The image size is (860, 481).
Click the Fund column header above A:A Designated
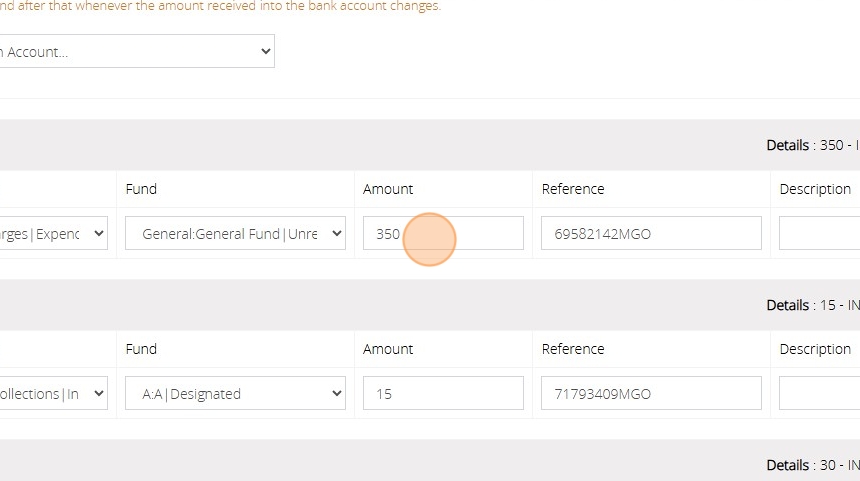point(141,349)
